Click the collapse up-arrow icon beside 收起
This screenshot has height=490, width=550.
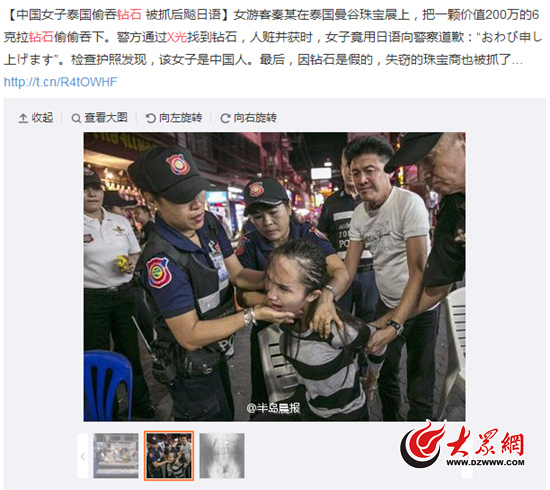point(23,118)
